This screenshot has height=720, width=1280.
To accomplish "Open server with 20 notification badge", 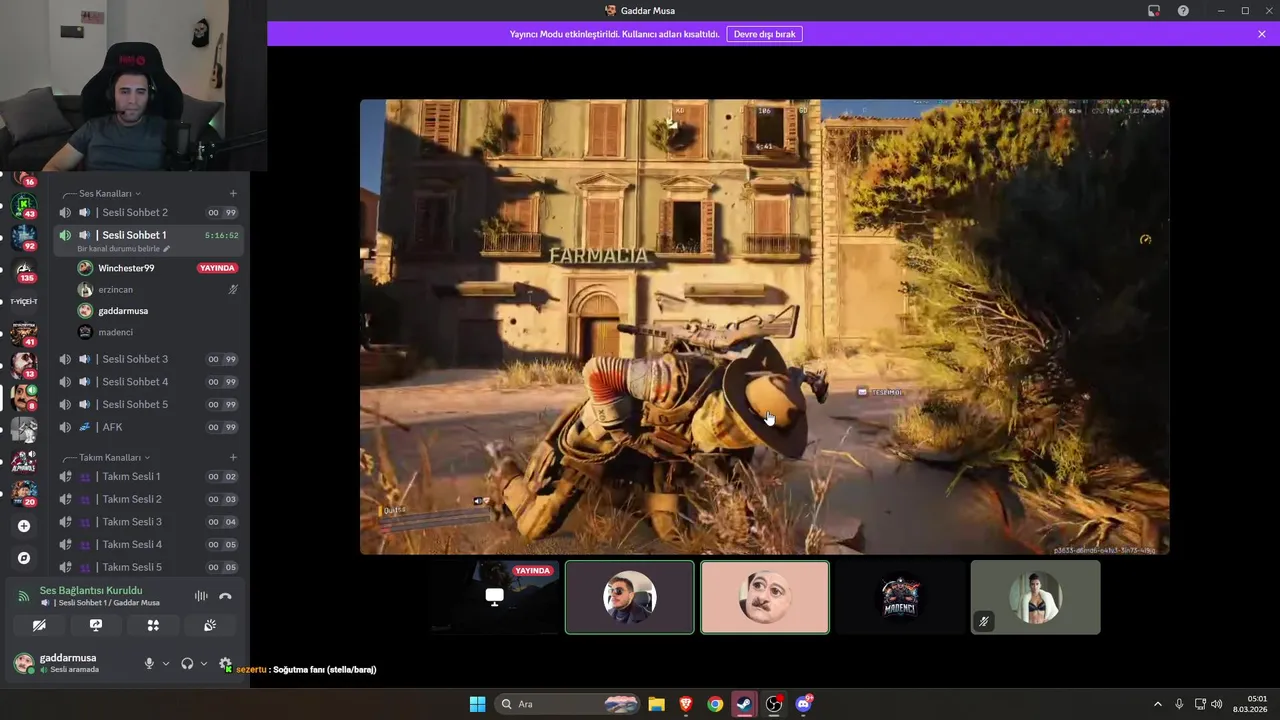I will (x=24, y=494).
